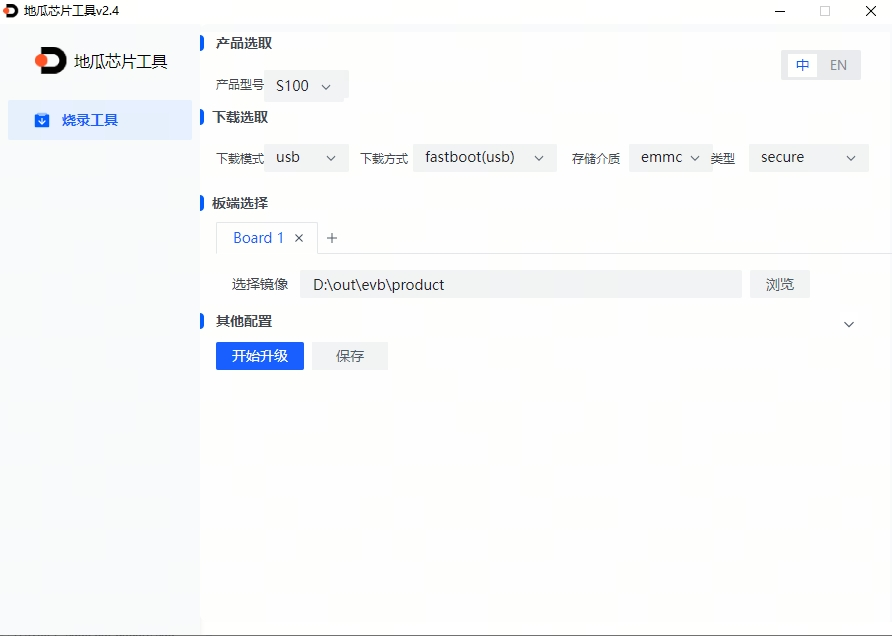Open the 存储介质 emmc dropdown
892x636 pixels.
[670, 158]
